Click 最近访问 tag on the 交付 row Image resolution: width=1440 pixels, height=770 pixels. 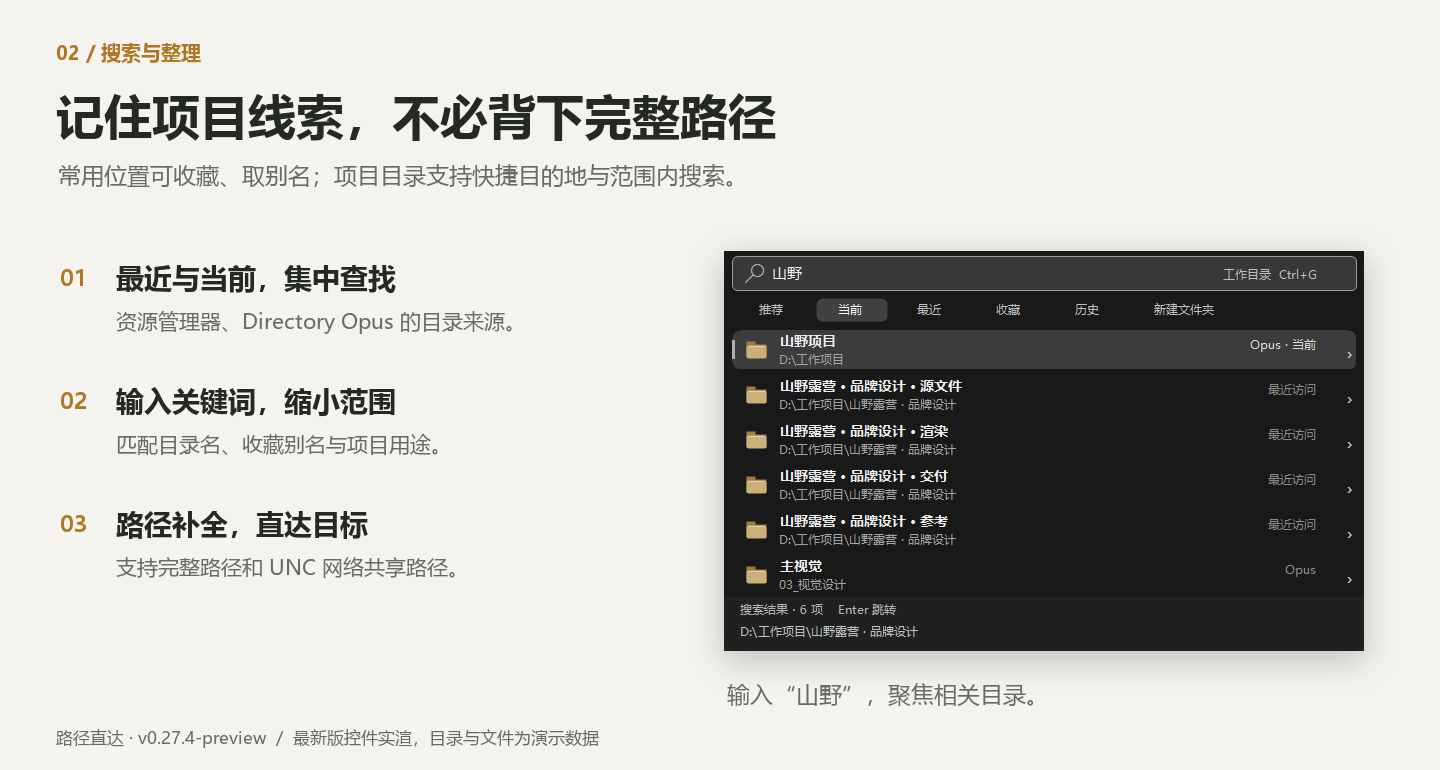[x=1292, y=480]
